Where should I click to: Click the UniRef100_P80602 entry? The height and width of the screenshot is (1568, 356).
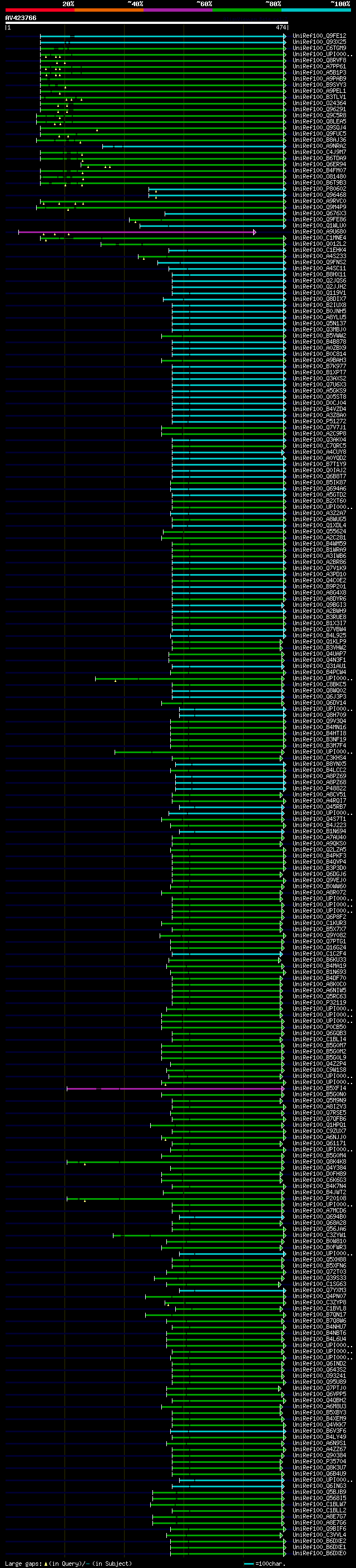click(319, 189)
